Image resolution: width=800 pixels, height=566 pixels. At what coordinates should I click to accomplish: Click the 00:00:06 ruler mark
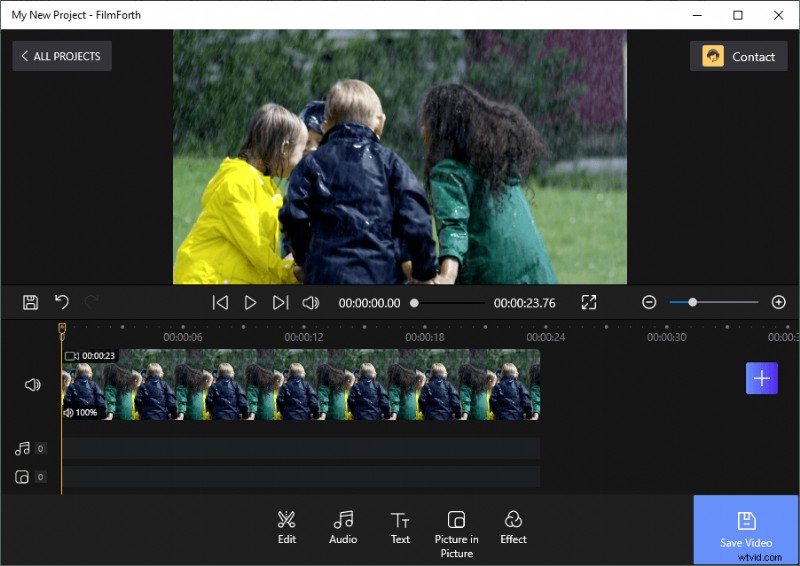pyautogui.click(x=183, y=337)
